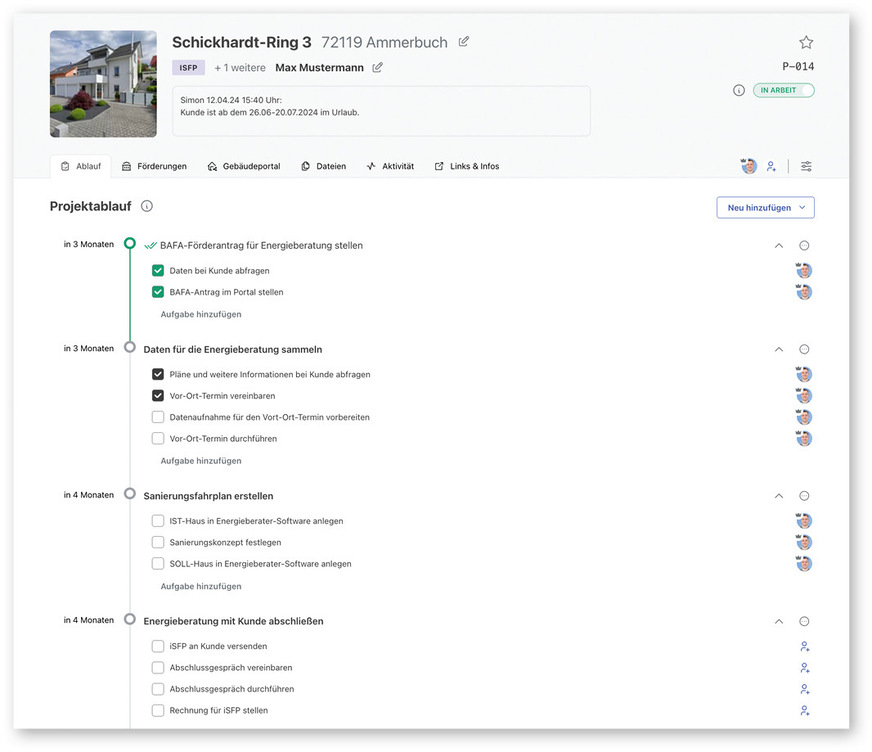Collapse 'Daten für die Energieberatung sammeln' section
The height and width of the screenshot is (752, 872).
[x=778, y=349]
